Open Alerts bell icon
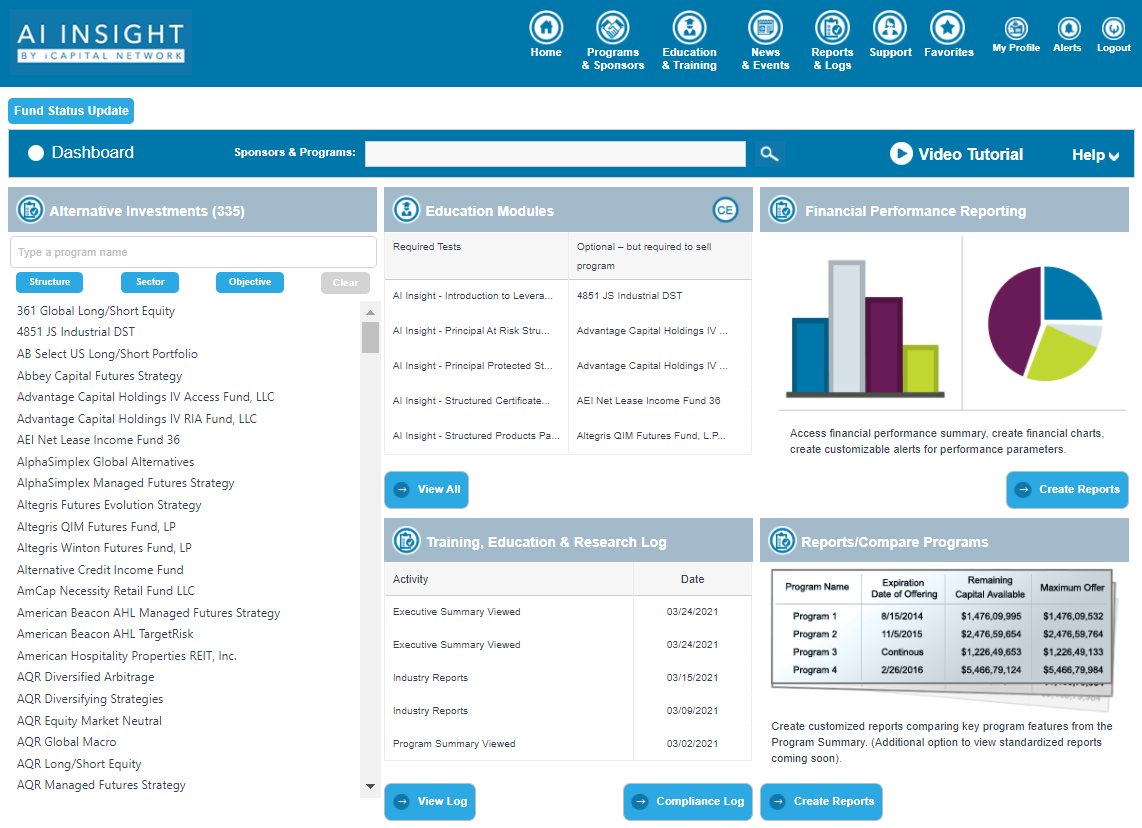This screenshot has width=1142, height=828. coord(1068,28)
